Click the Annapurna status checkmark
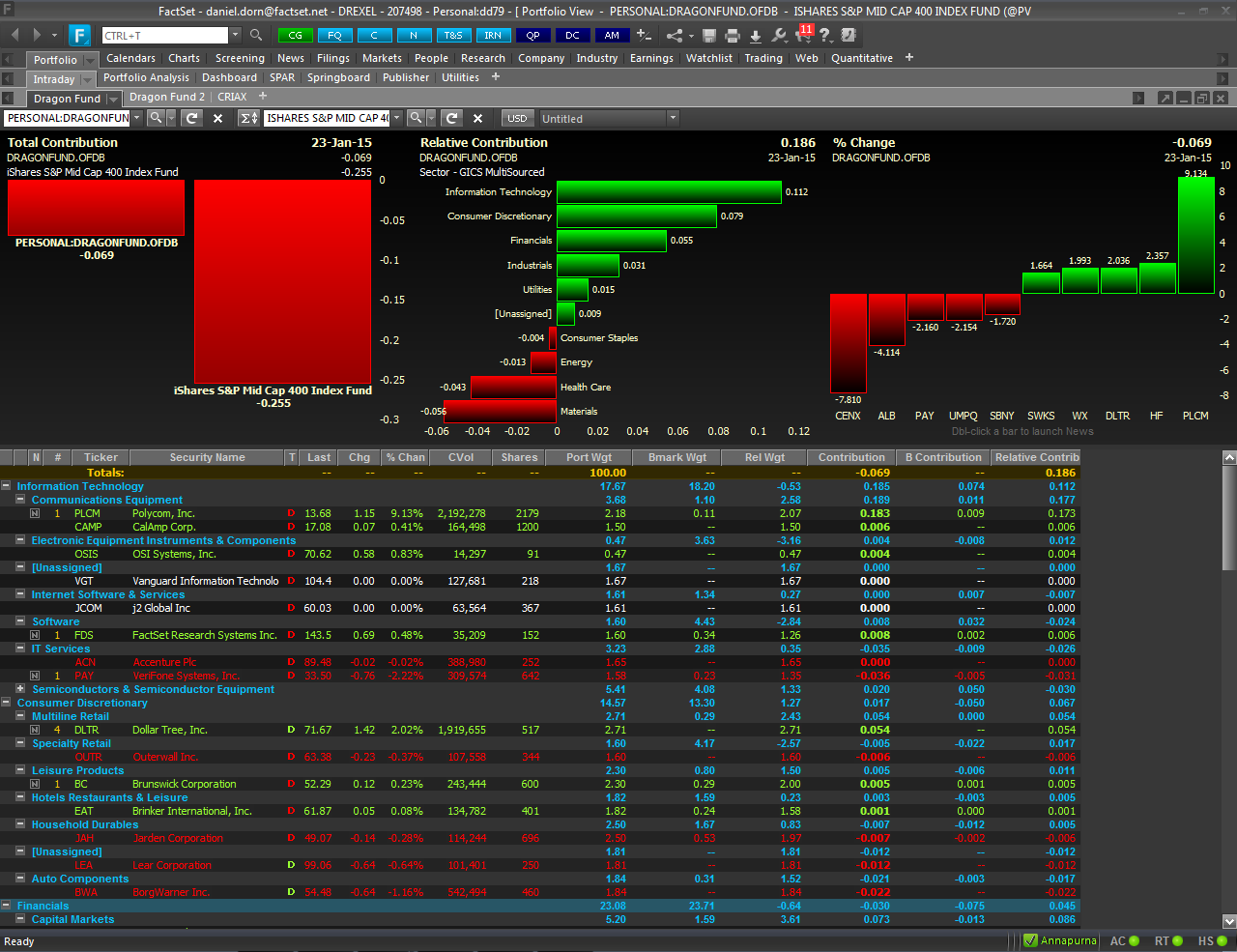This screenshot has width=1237, height=952. click(1030, 940)
